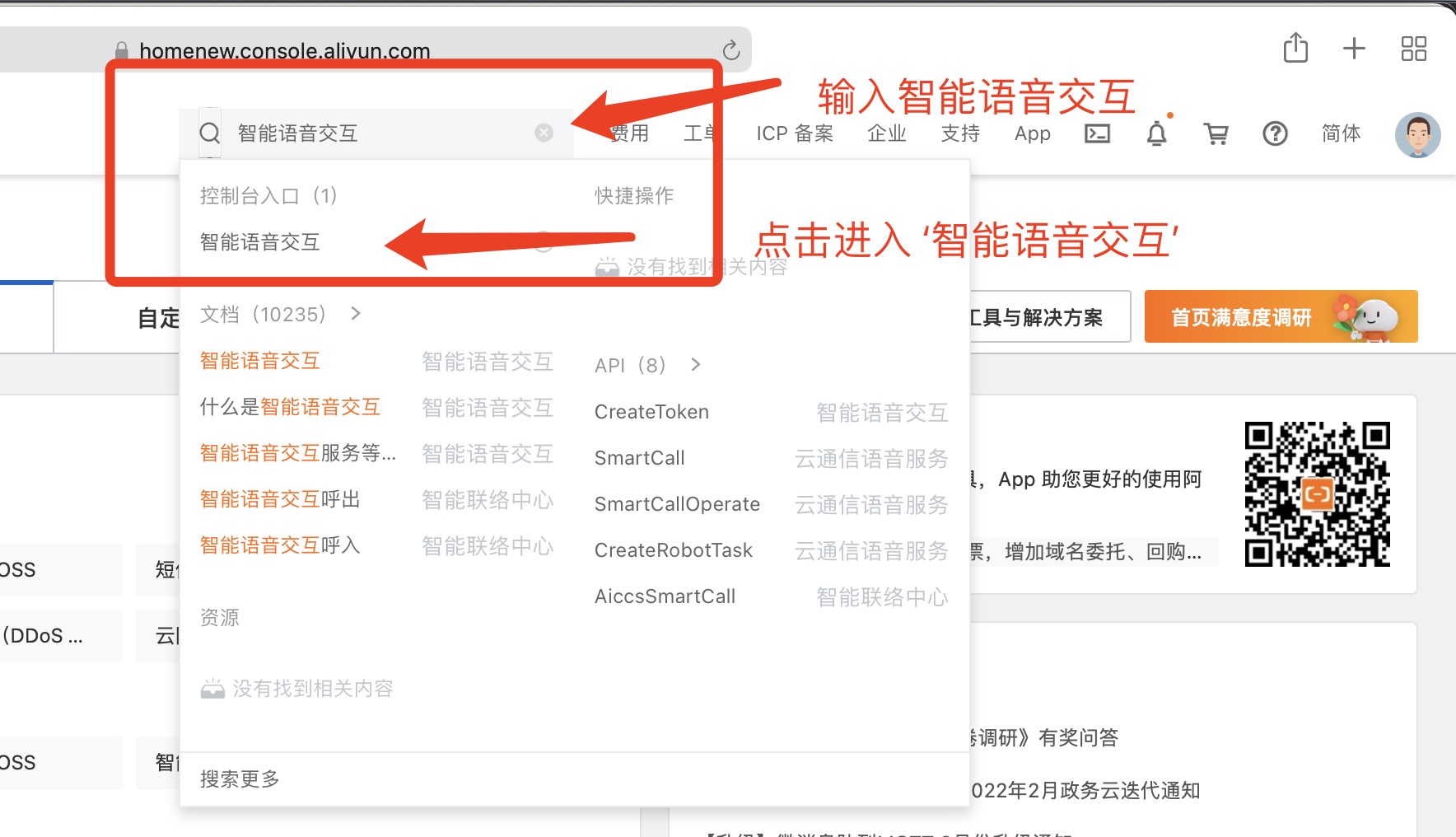Image resolution: width=1456 pixels, height=837 pixels.
Task: Open the browser share menu icon
Action: [x=1295, y=48]
